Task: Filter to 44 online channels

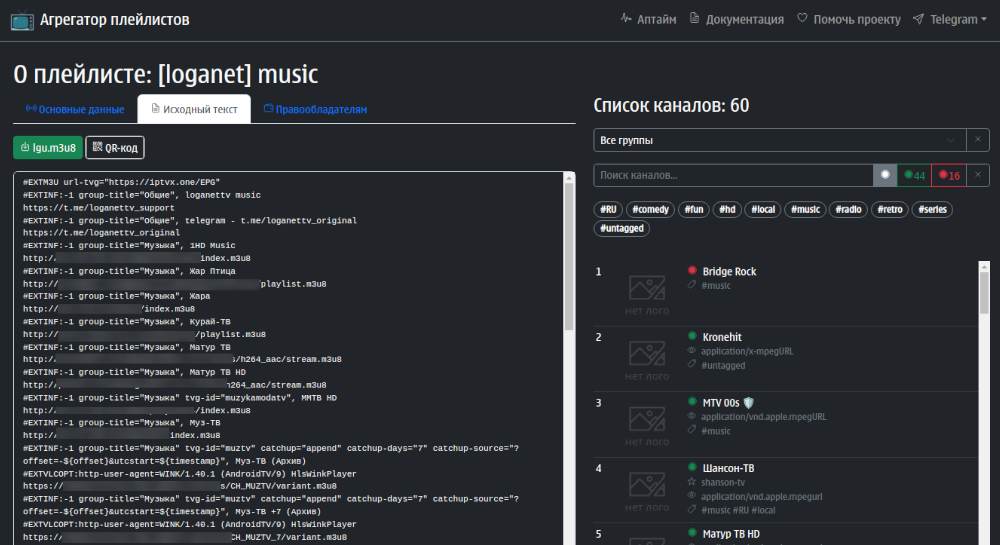Action: pos(915,175)
